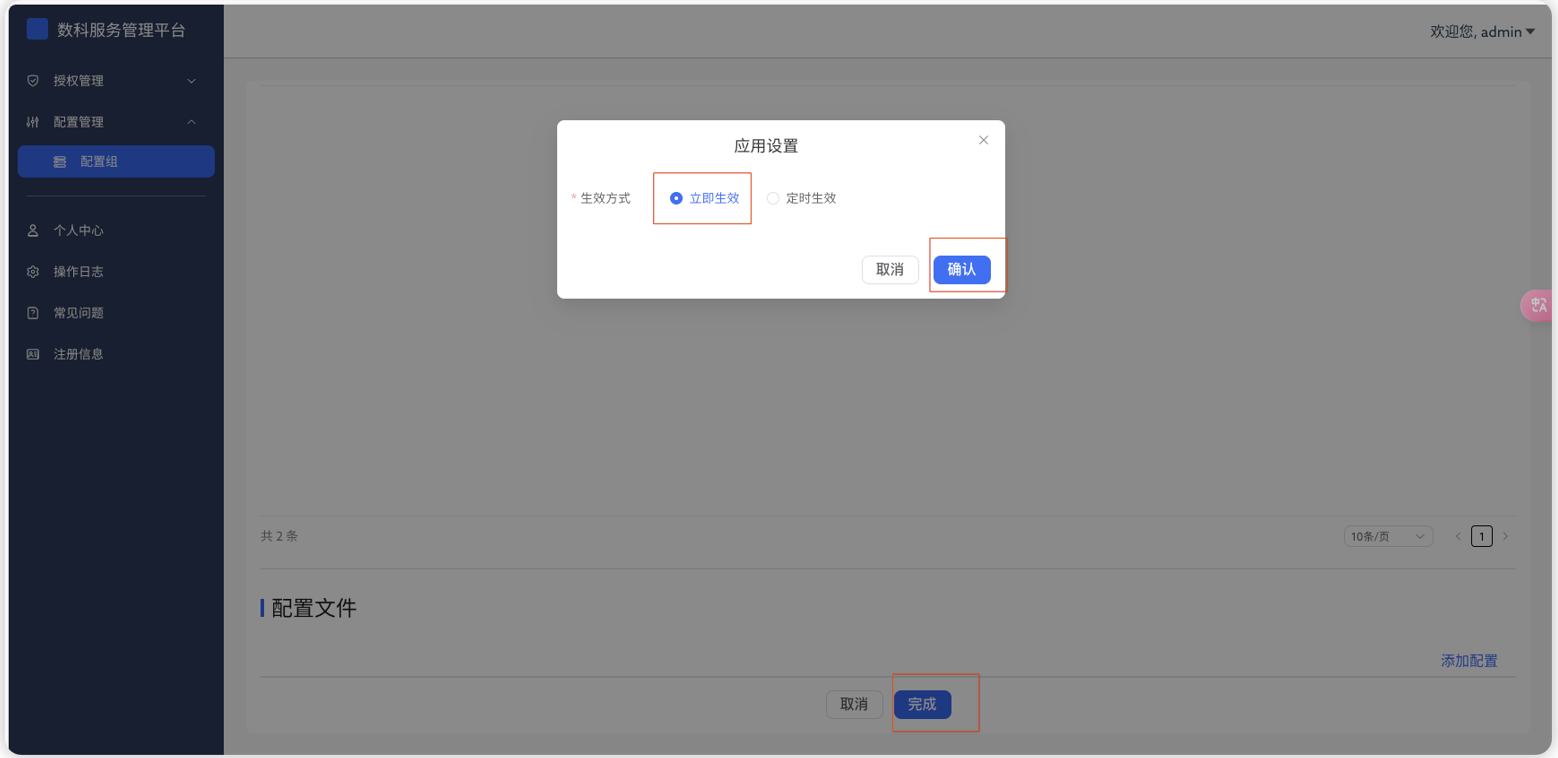
Task: Click the 配置管理 filter icon
Action: click(x=31, y=121)
